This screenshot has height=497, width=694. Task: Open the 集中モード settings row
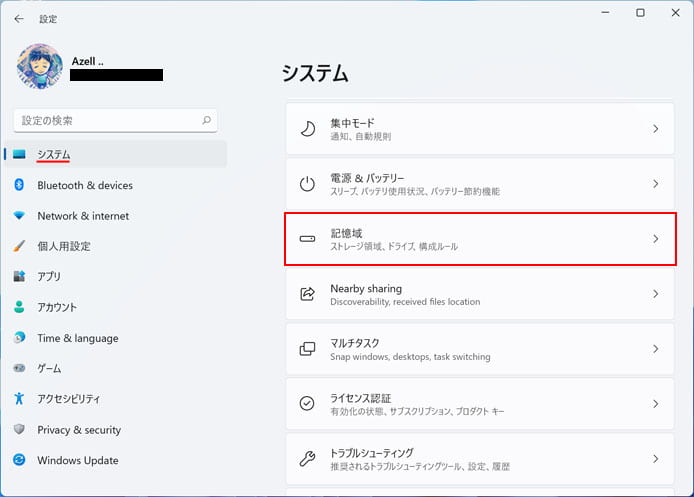(480, 129)
